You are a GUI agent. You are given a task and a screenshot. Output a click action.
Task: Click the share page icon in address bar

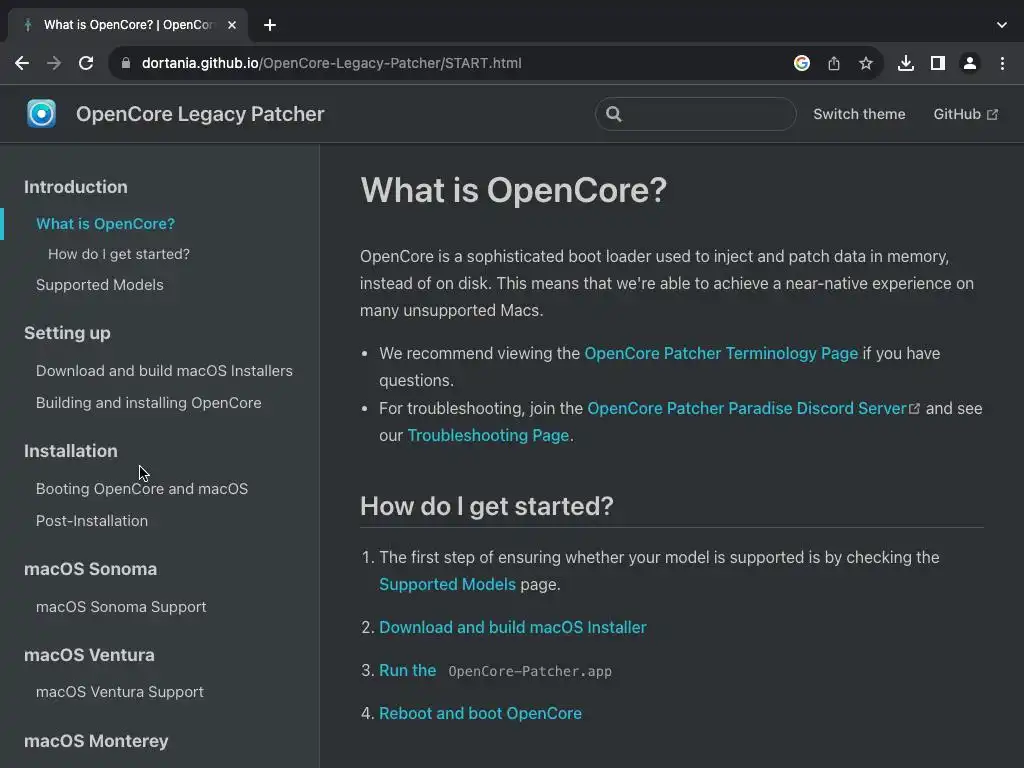(834, 63)
